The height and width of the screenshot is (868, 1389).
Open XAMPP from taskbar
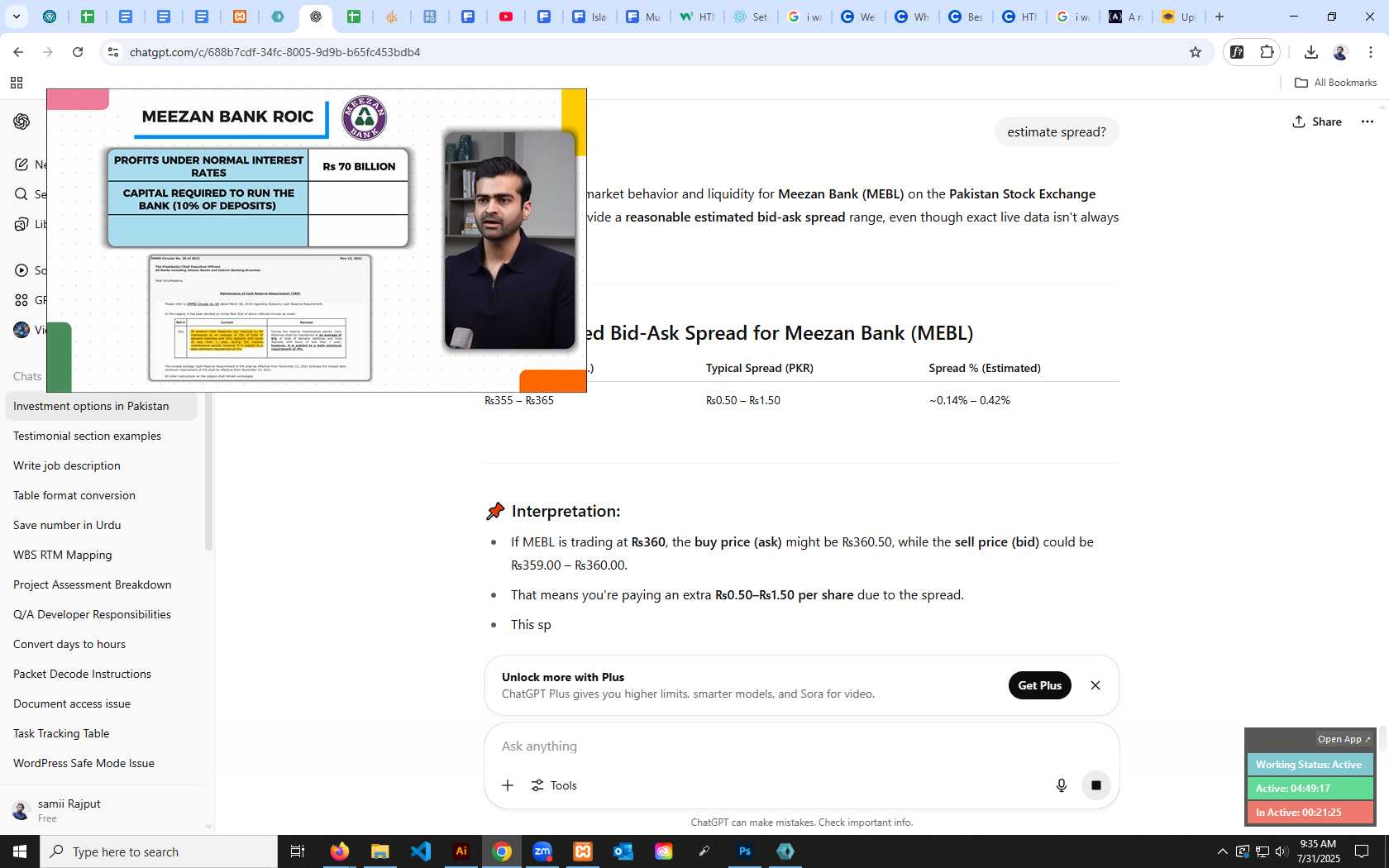click(583, 851)
